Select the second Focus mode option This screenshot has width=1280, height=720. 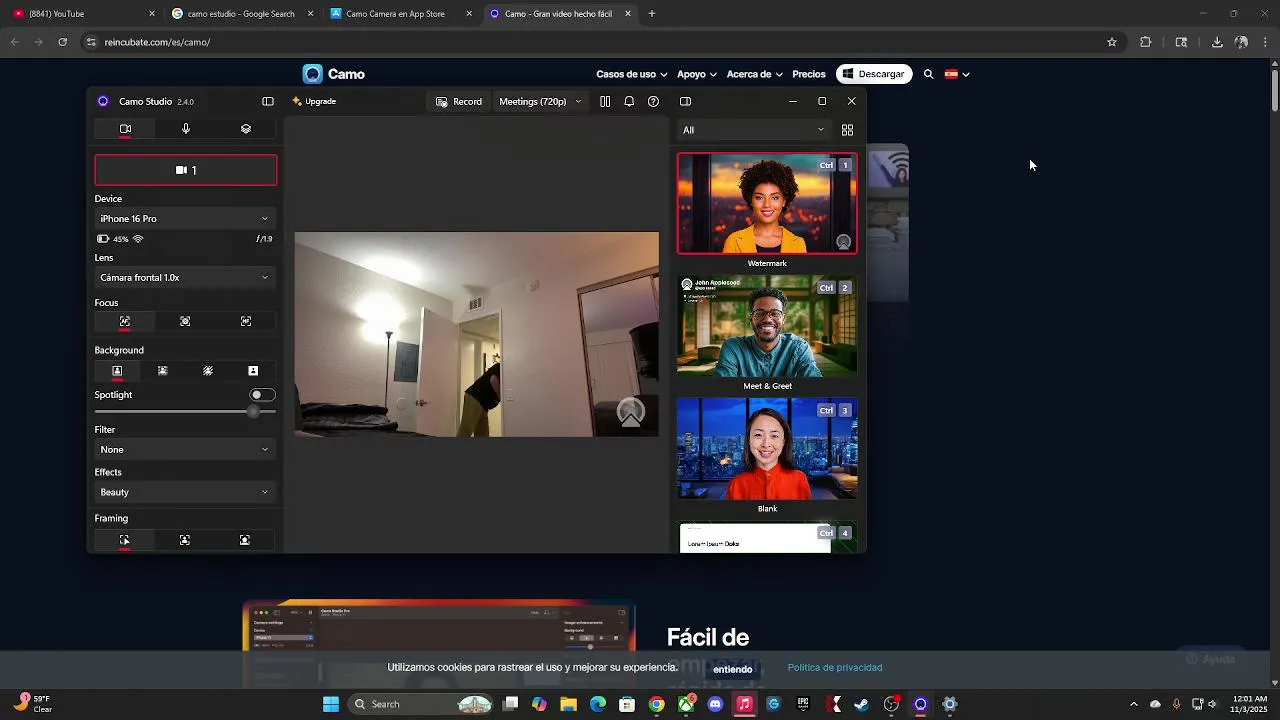pos(185,321)
